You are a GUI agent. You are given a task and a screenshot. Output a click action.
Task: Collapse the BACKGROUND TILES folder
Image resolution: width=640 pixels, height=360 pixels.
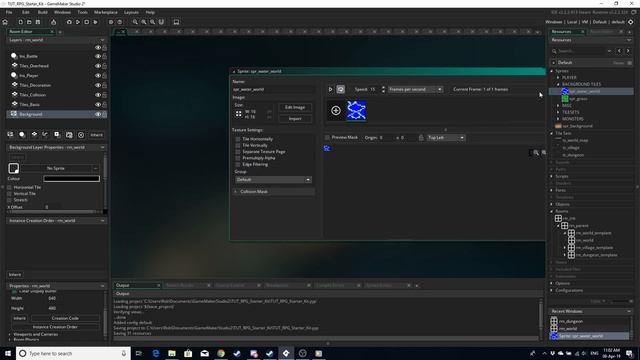558,84
